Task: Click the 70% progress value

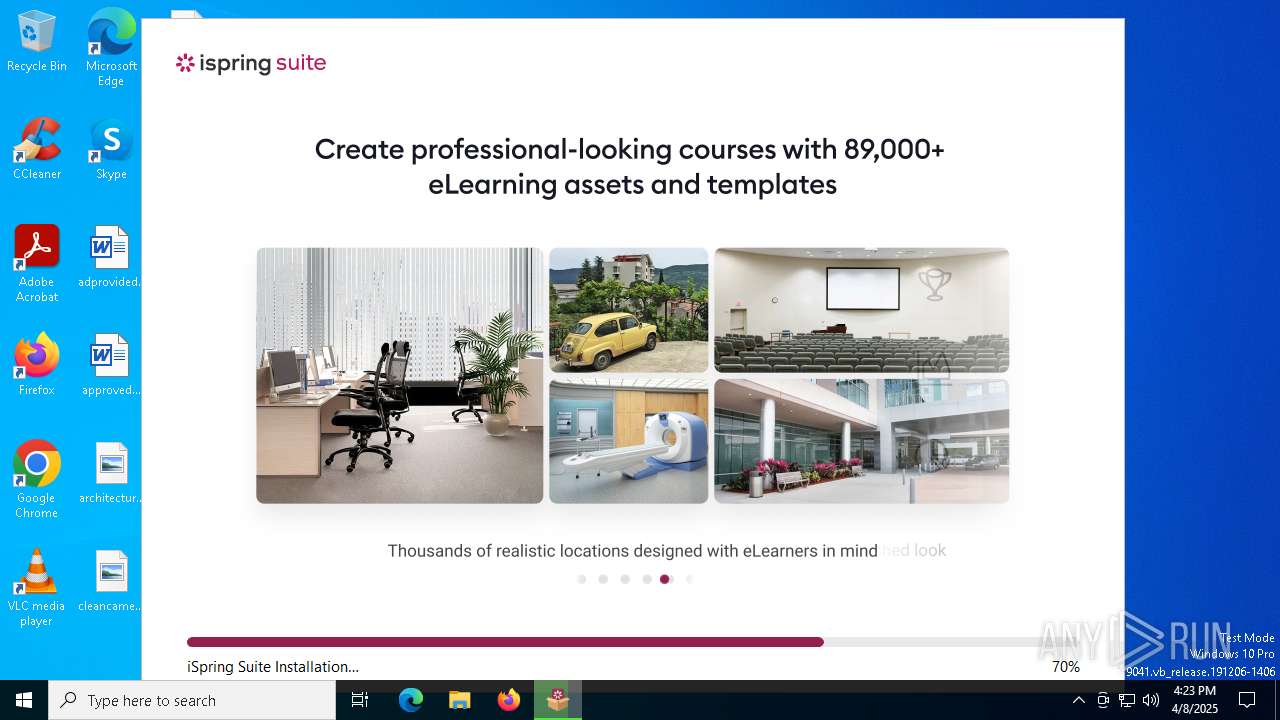Action: tap(1066, 667)
